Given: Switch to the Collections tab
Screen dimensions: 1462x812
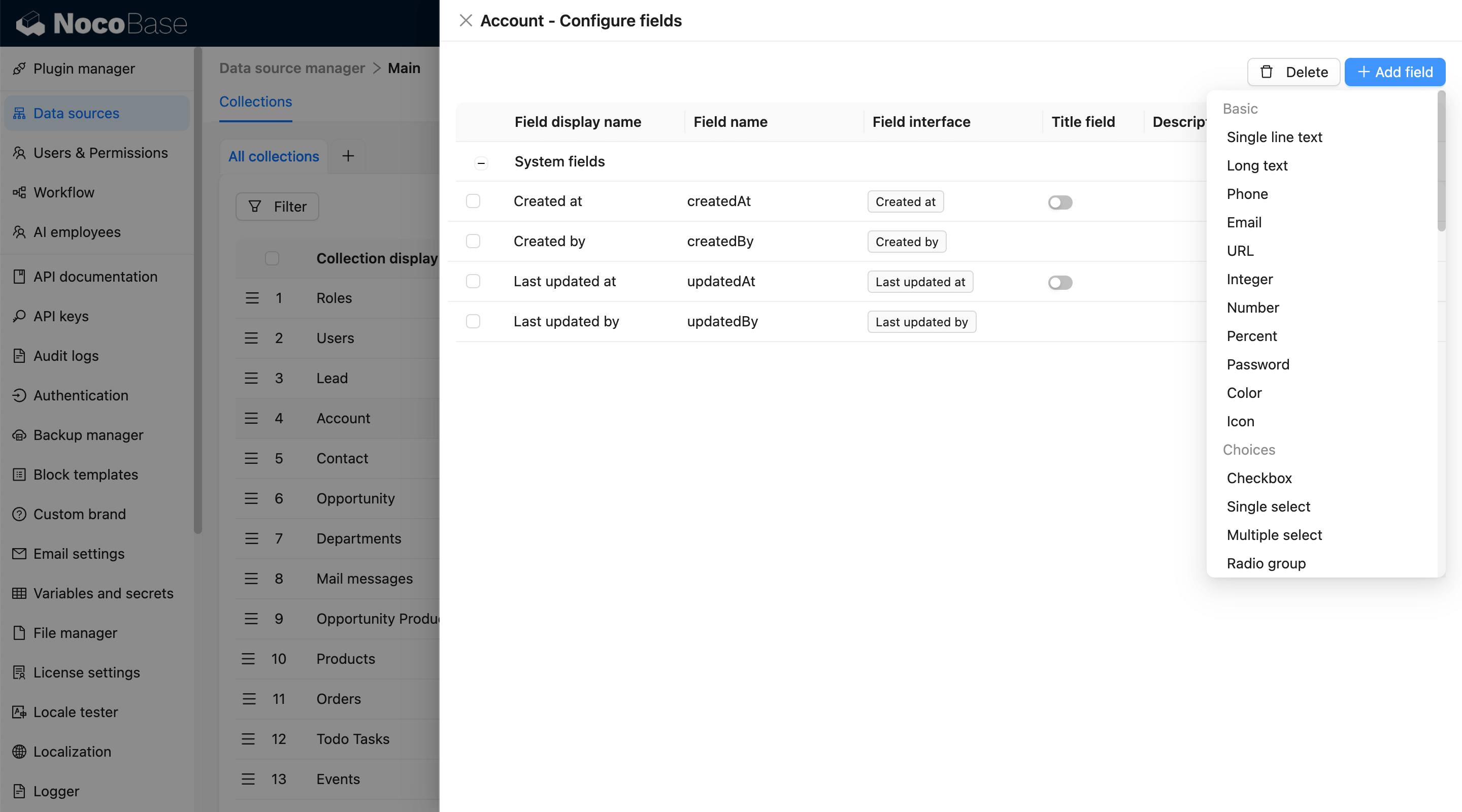Looking at the screenshot, I should click(x=255, y=101).
